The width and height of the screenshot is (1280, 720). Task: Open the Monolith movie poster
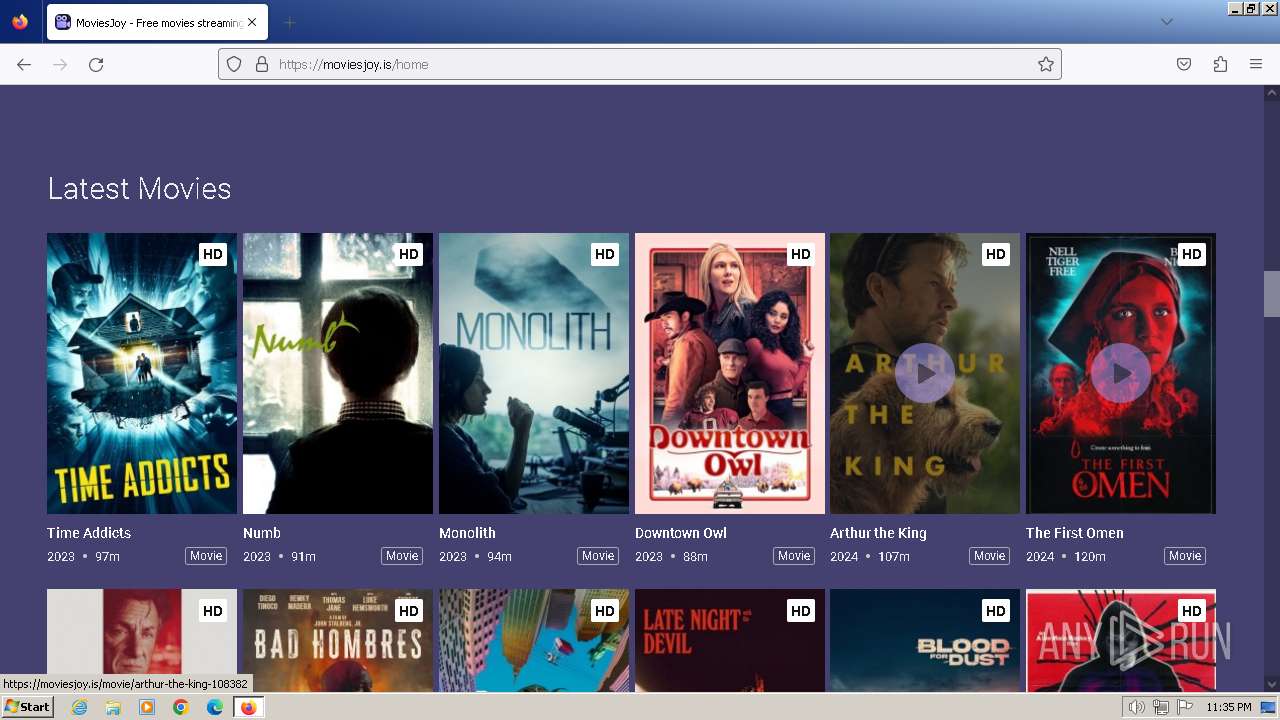click(534, 373)
